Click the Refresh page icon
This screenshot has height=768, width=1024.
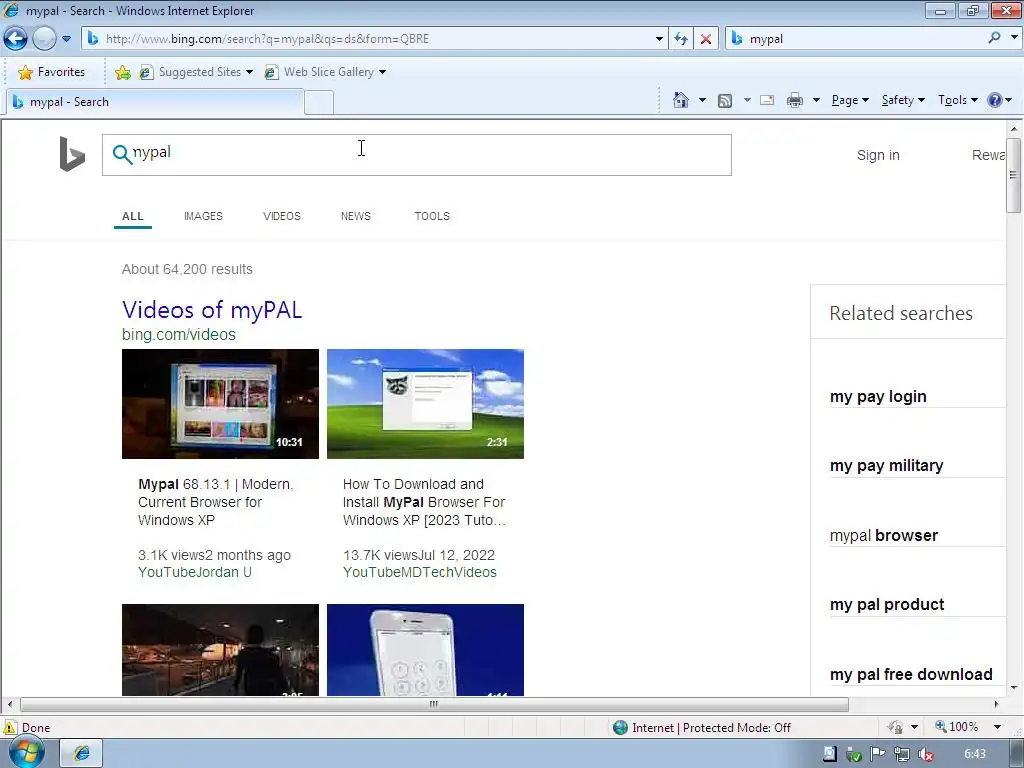point(681,39)
